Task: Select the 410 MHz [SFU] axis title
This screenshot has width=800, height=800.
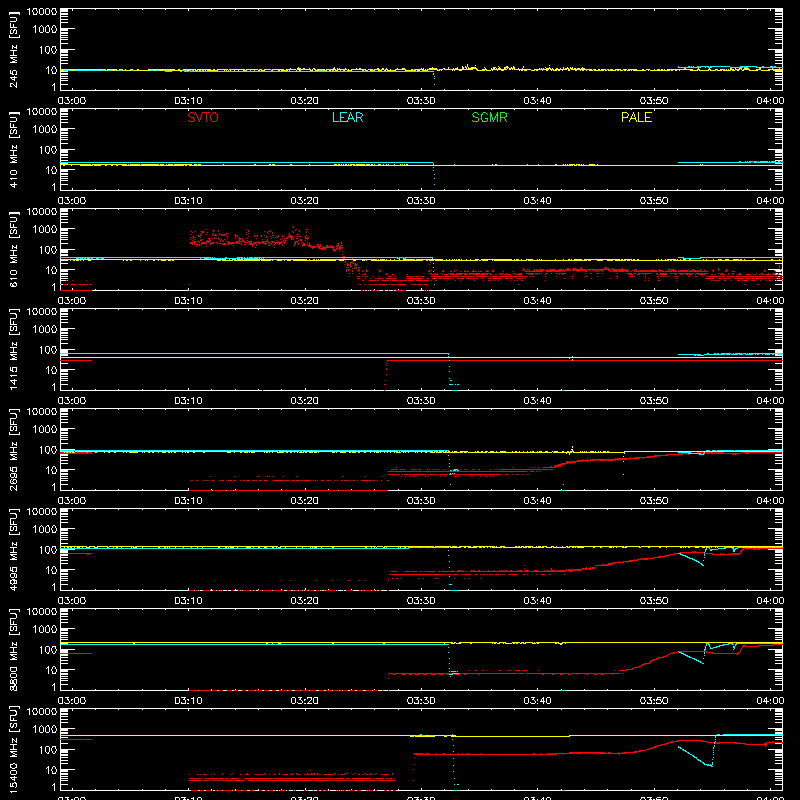Action: 13,150
